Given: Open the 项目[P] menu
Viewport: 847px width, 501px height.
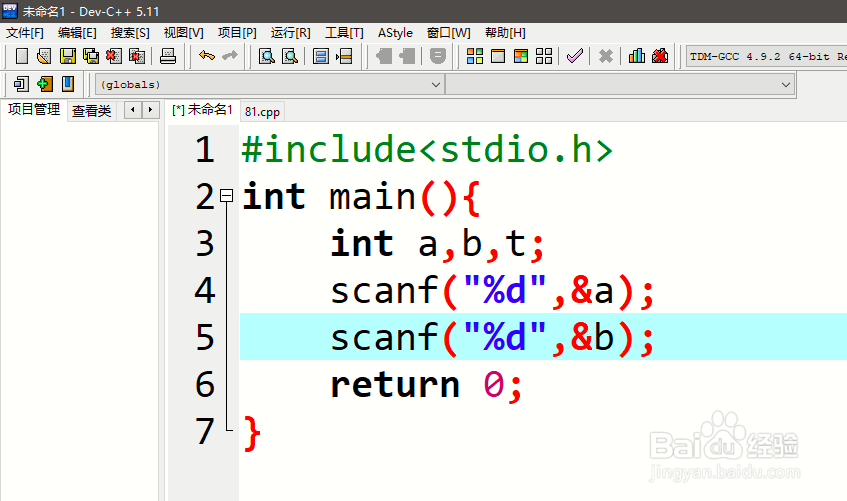Looking at the screenshot, I should point(237,33).
